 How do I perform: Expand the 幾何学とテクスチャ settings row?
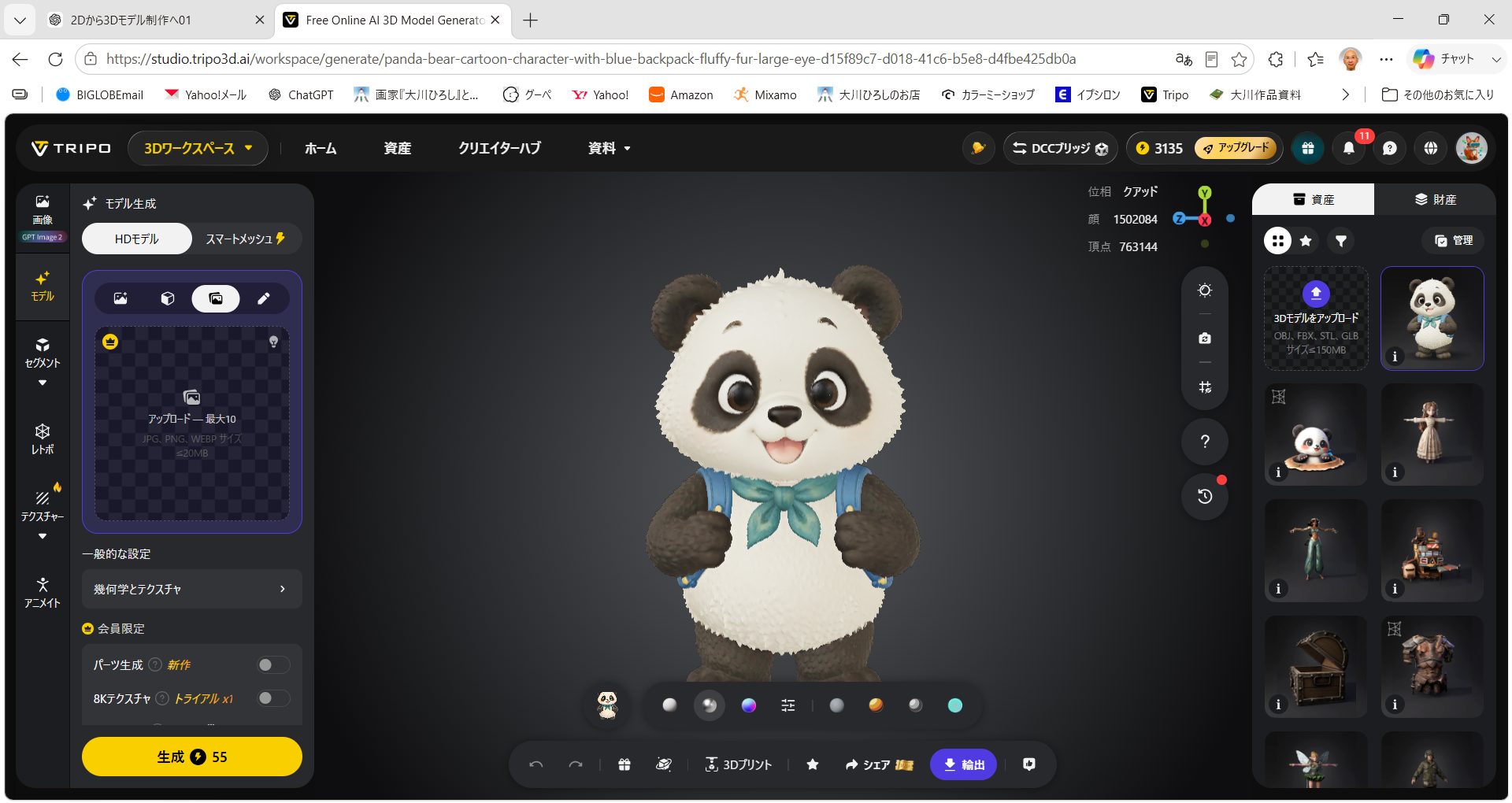click(x=192, y=589)
